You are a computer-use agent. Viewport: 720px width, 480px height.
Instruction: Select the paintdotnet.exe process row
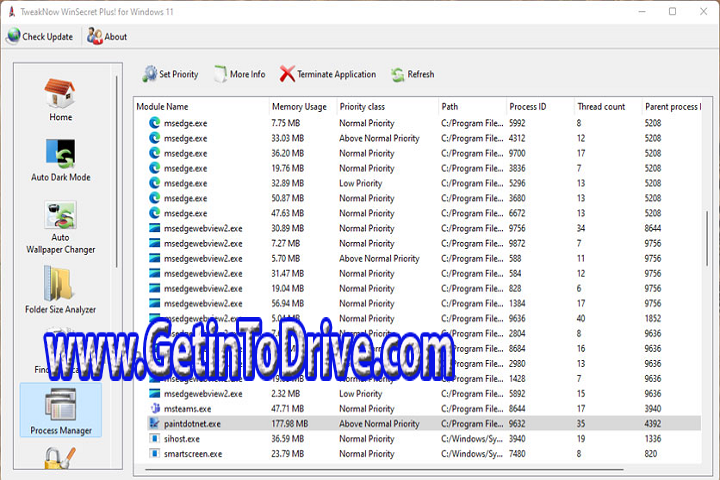[x=423, y=424]
